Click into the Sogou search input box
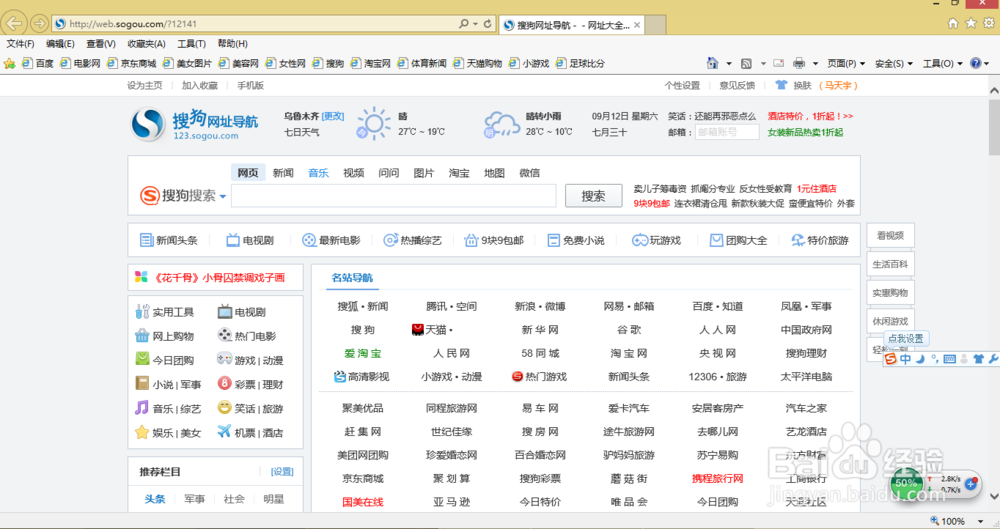 tap(393, 196)
